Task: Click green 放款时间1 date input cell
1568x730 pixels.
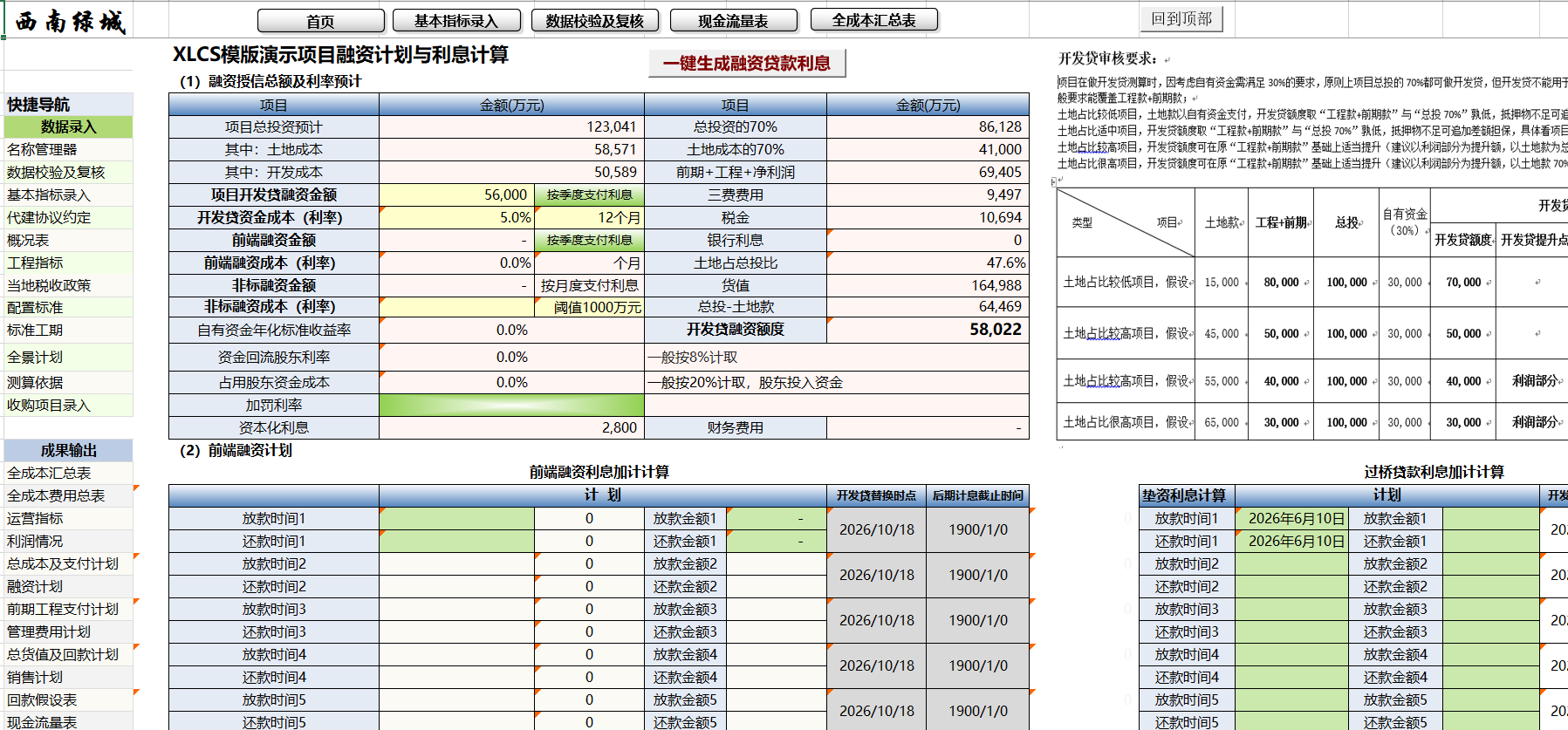Action: tap(456, 518)
